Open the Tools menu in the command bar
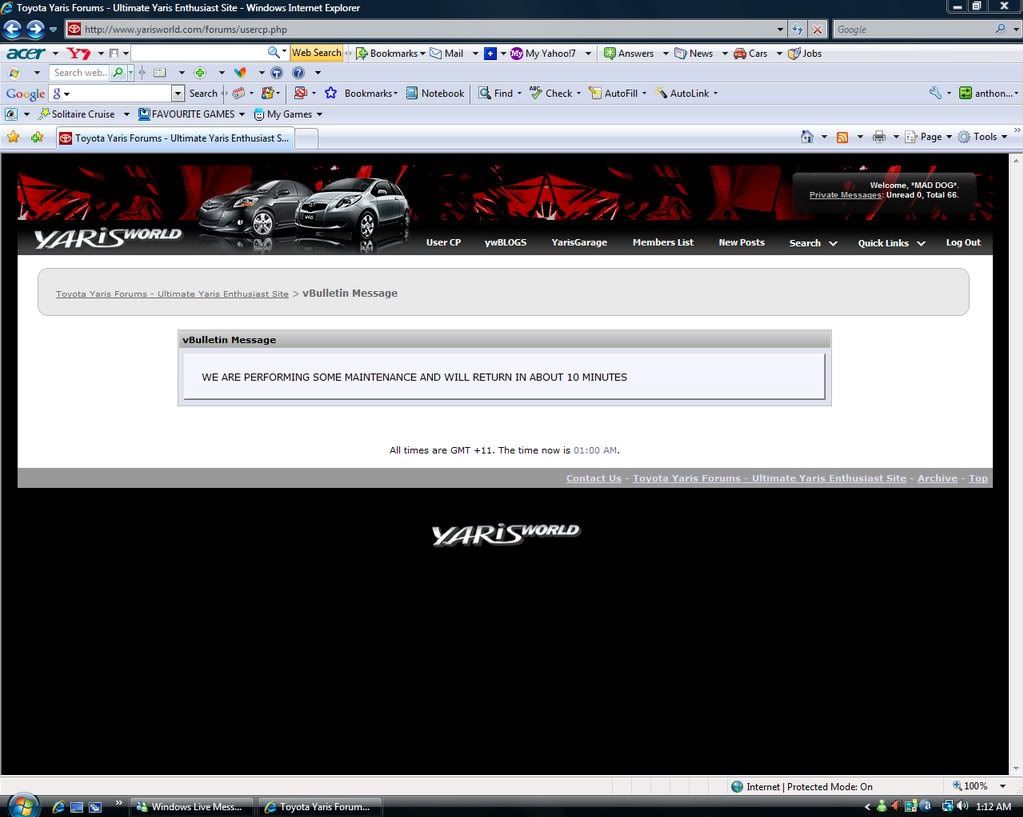1023x817 pixels. pos(982,137)
